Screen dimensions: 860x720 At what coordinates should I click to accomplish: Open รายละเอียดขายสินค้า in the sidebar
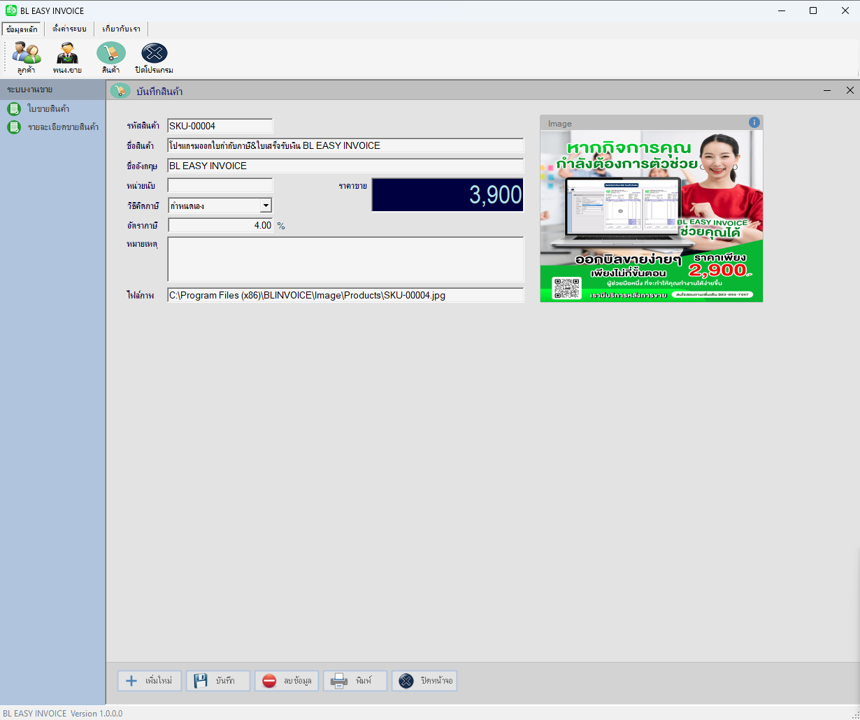(62, 127)
